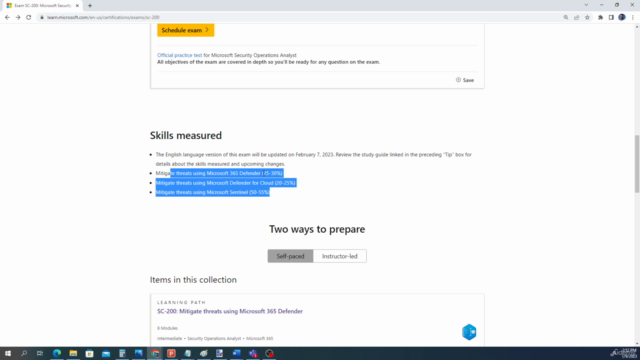Click the Defender for Cloud (20-25%) line
Image resolution: width=640 pixels, height=360 pixels.
click(225, 183)
